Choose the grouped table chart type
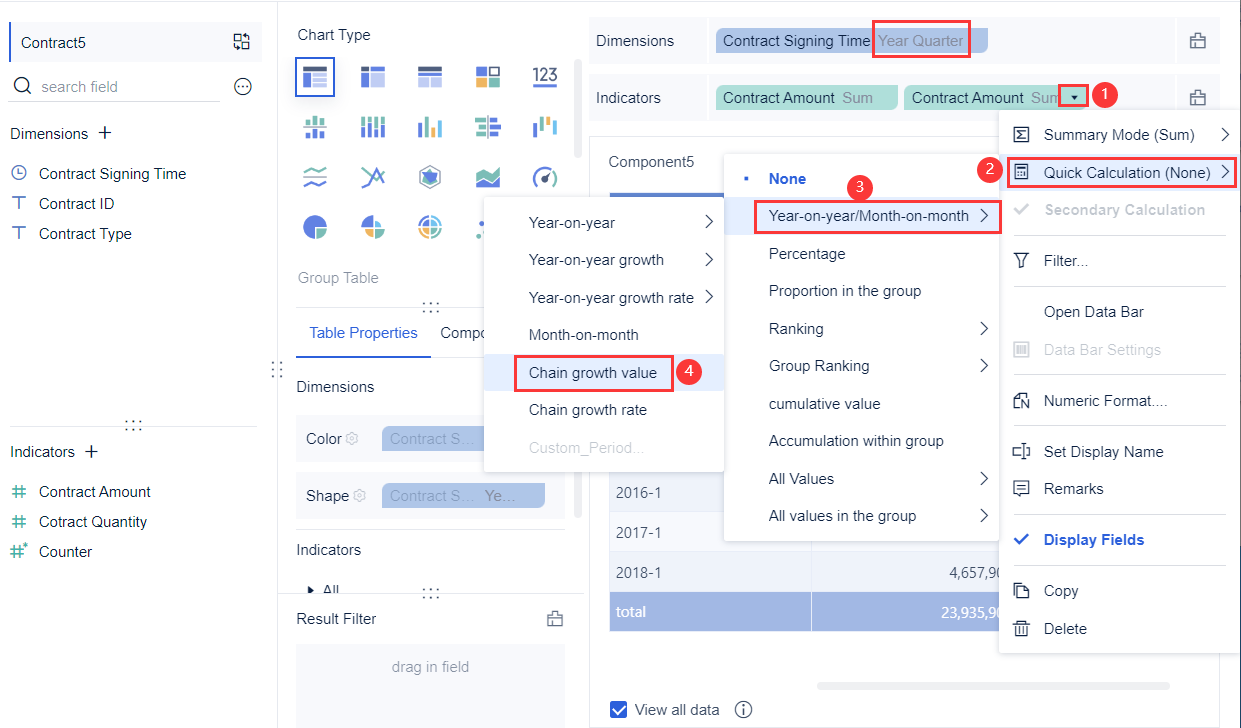The height and width of the screenshot is (728, 1241). [x=315, y=77]
